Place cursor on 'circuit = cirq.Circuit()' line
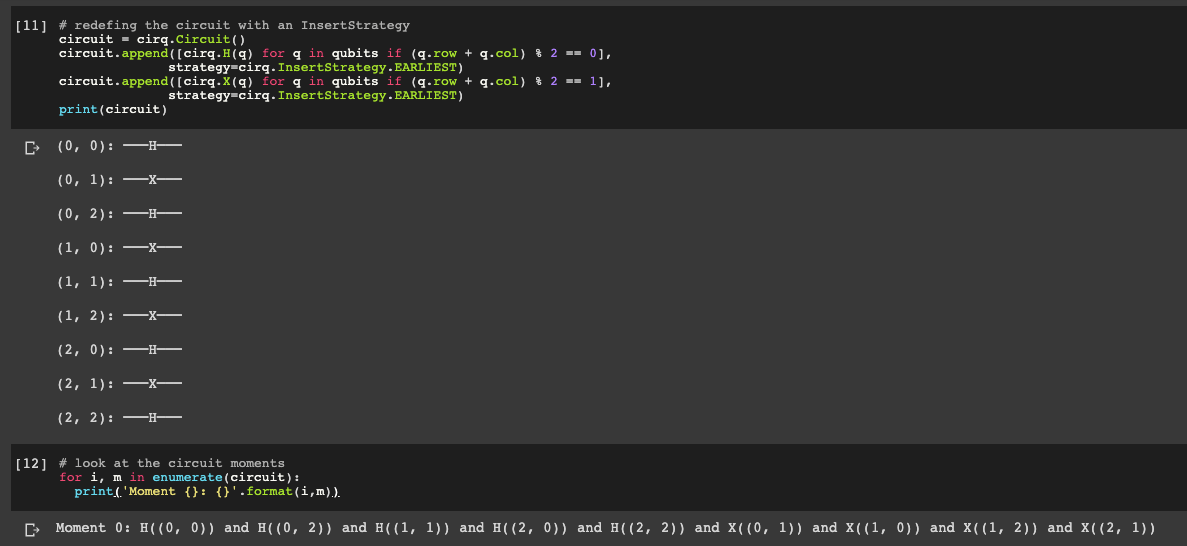This screenshot has width=1187, height=546. (153, 39)
